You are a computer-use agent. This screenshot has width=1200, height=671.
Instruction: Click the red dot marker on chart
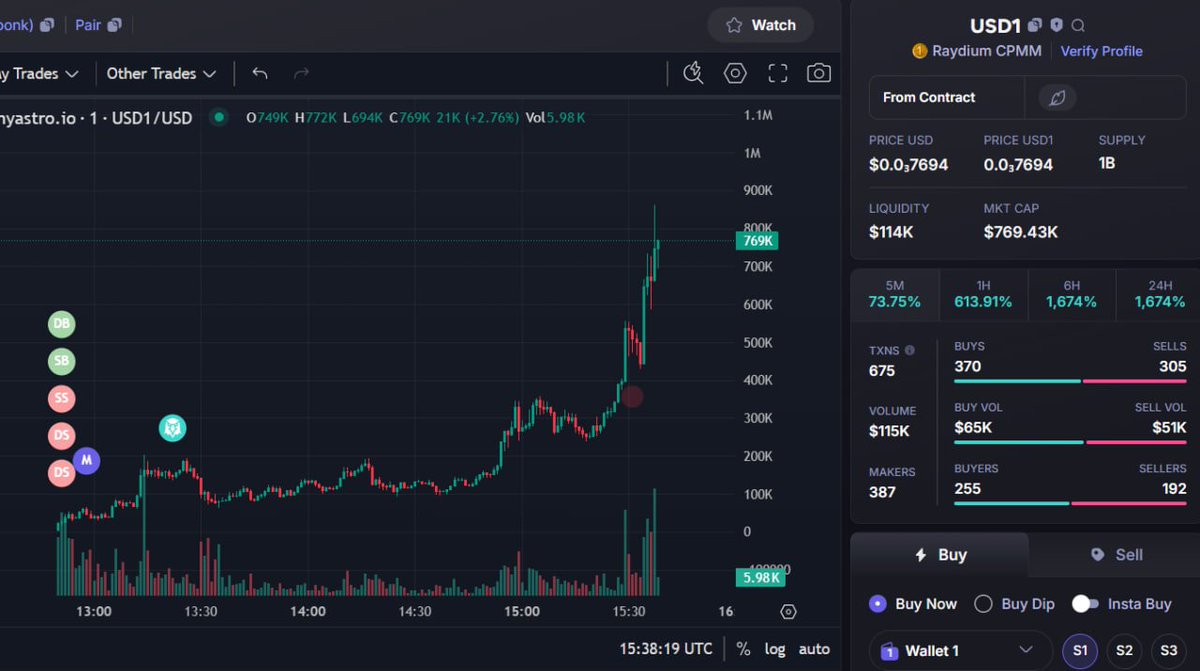pos(632,396)
